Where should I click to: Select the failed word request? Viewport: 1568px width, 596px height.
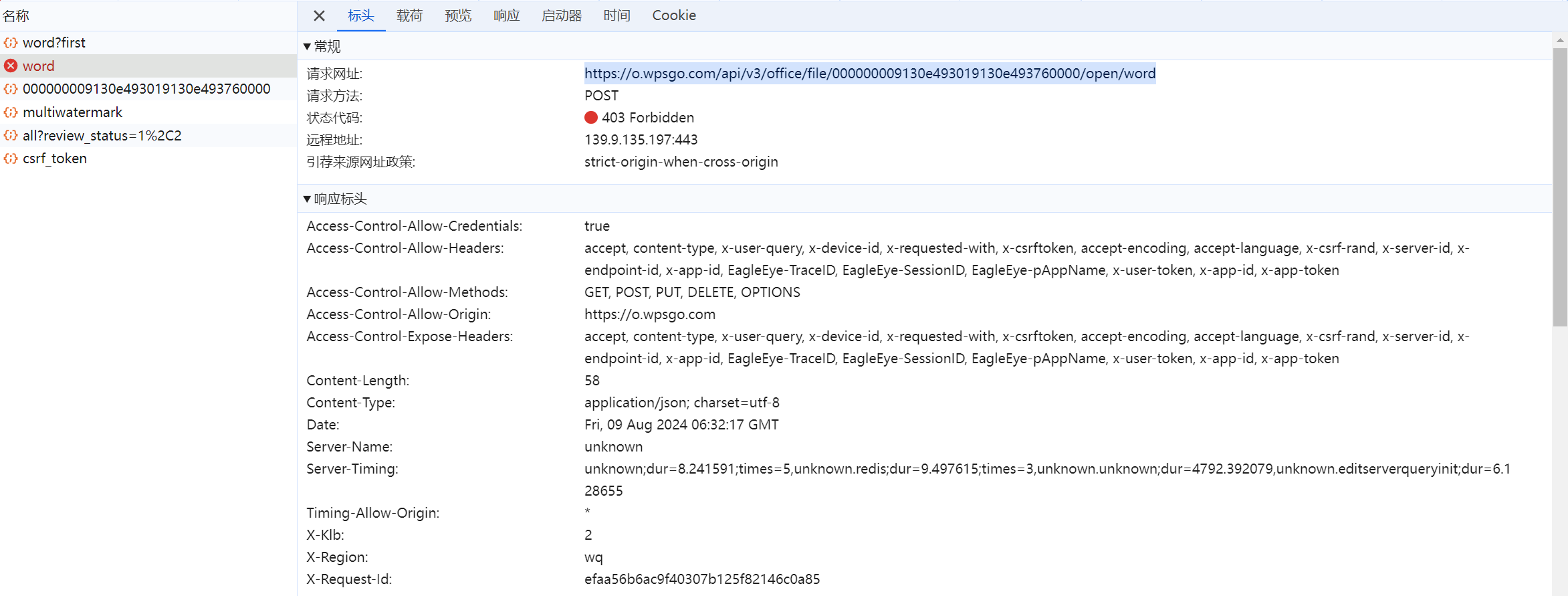point(148,66)
